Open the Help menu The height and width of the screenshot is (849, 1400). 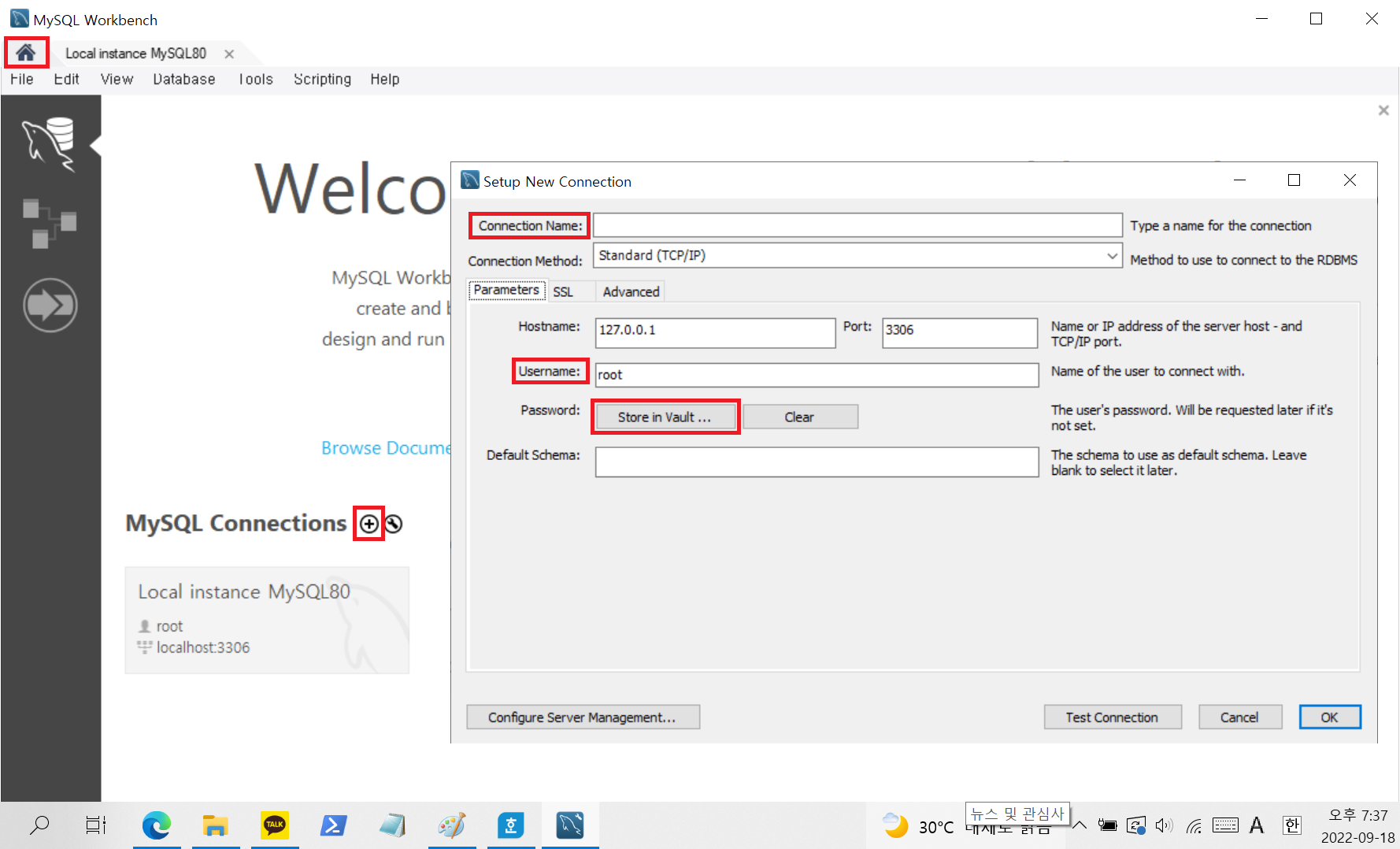pyautogui.click(x=385, y=80)
